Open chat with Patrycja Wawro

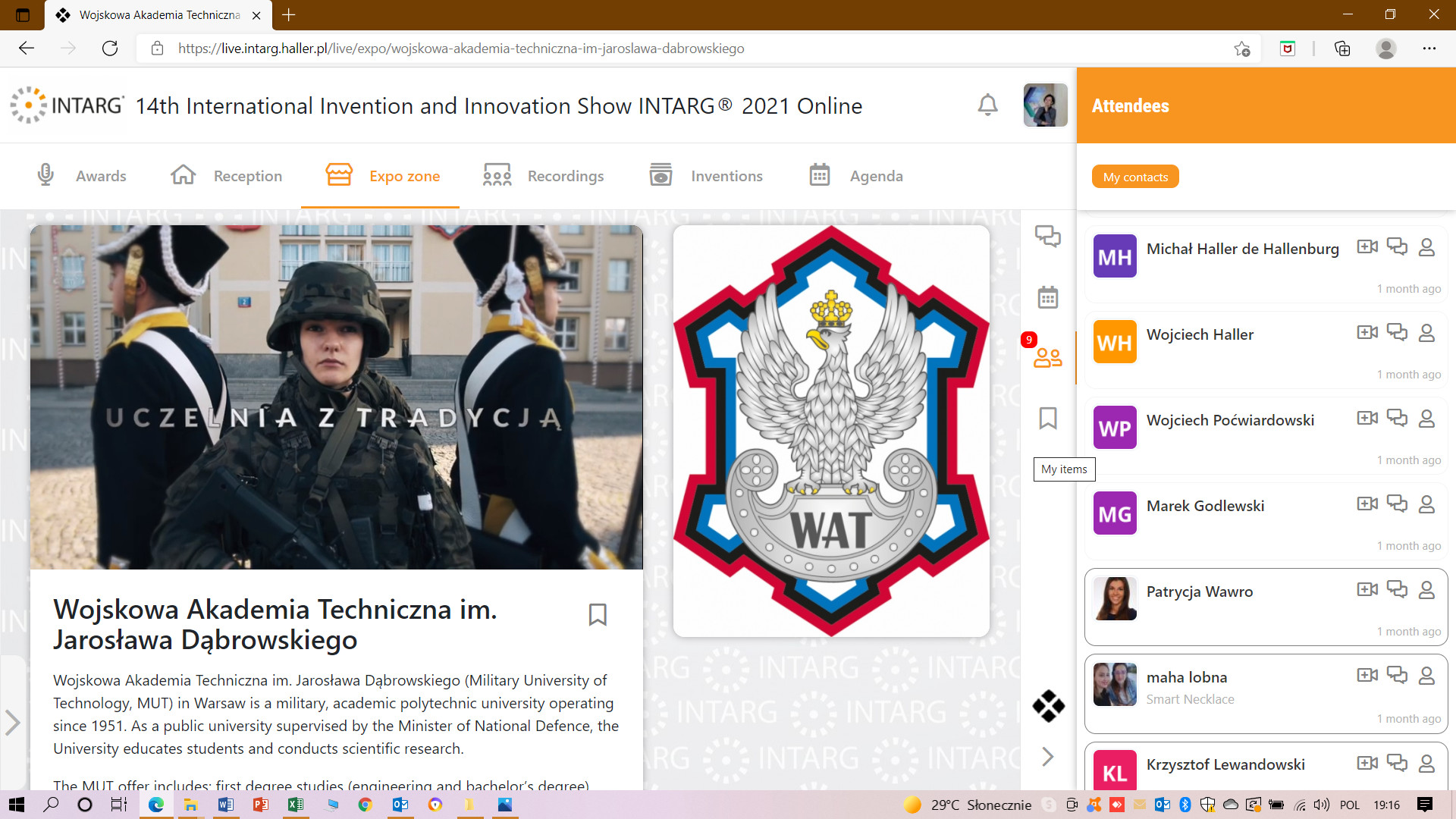pos(1397,589)
